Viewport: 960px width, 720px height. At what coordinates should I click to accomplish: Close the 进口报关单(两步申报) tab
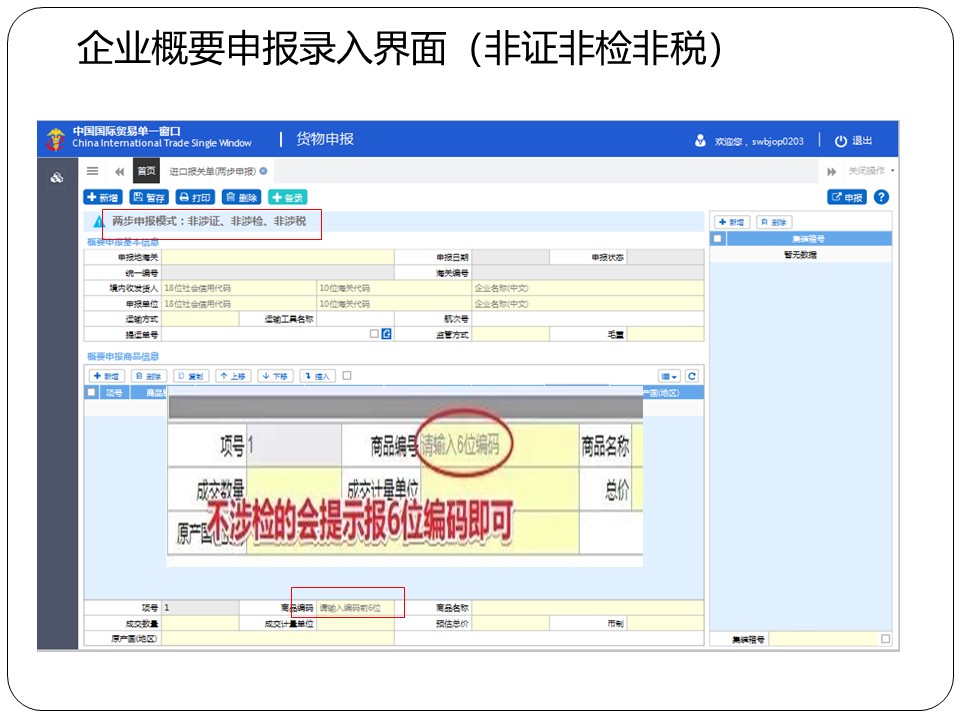(x=264, y=171)
